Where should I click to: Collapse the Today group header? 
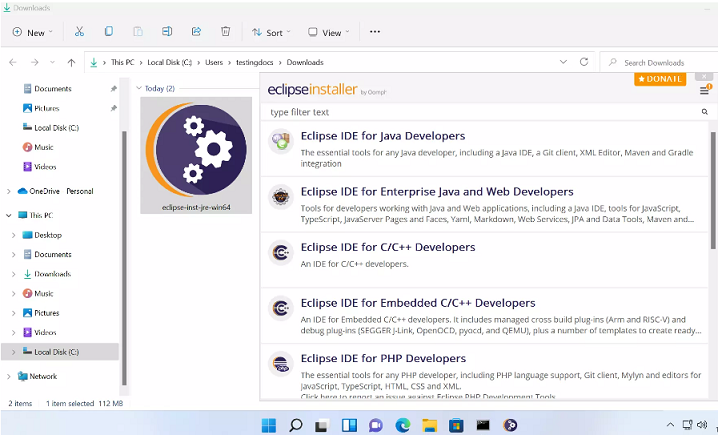tap(139, 88)
